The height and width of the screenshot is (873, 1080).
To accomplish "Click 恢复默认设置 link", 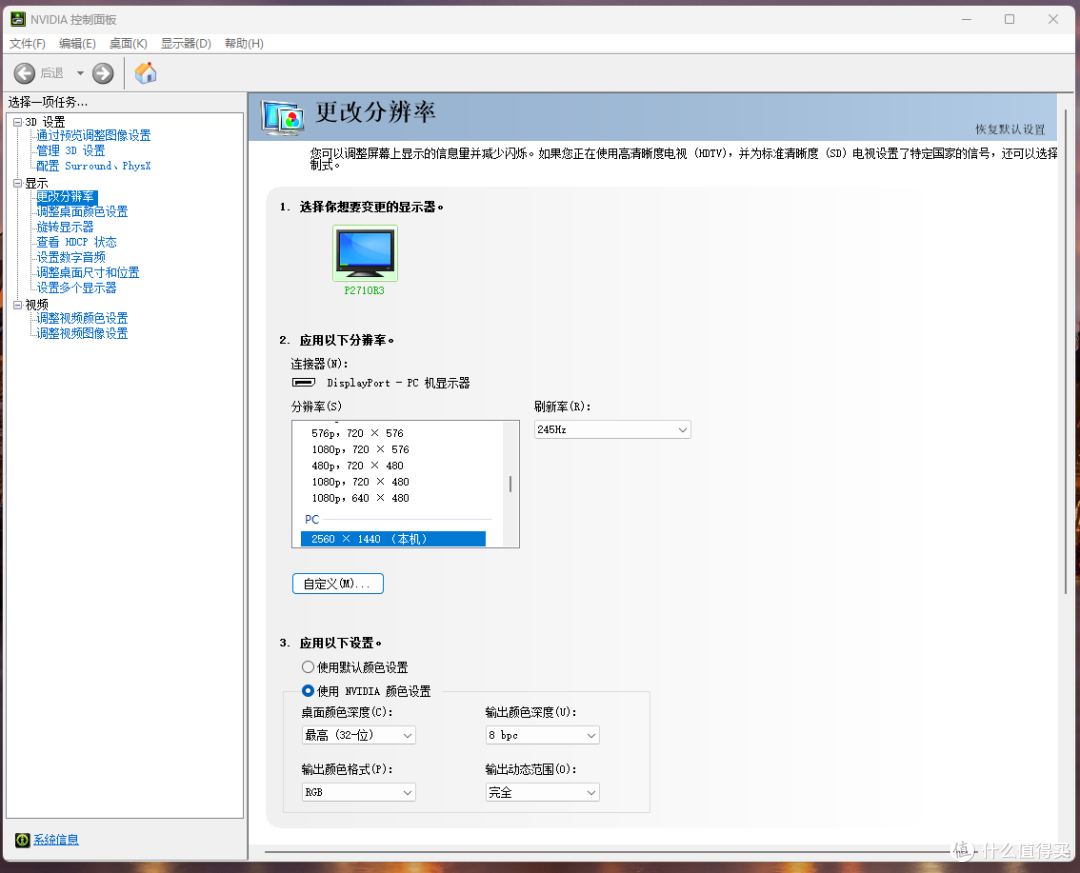I will tap(1010, 130).
